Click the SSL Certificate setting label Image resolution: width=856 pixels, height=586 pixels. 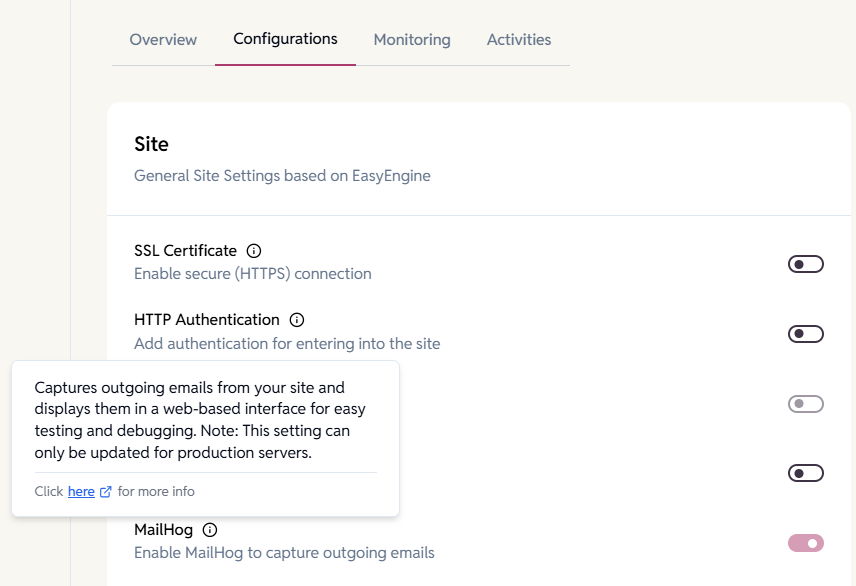(185, 251)
